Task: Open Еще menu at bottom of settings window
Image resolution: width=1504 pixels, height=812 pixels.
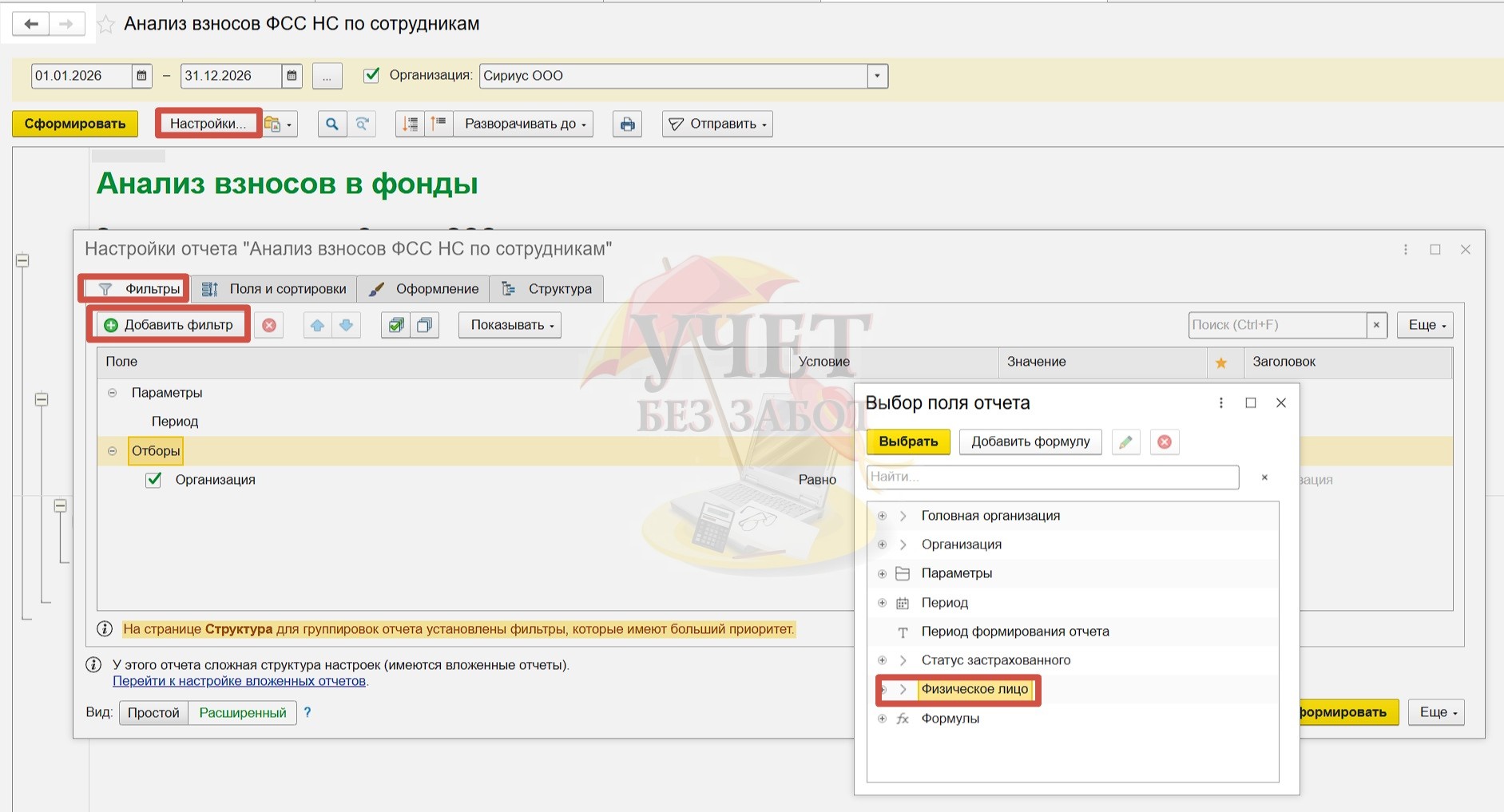Action: click(1437, 713)
